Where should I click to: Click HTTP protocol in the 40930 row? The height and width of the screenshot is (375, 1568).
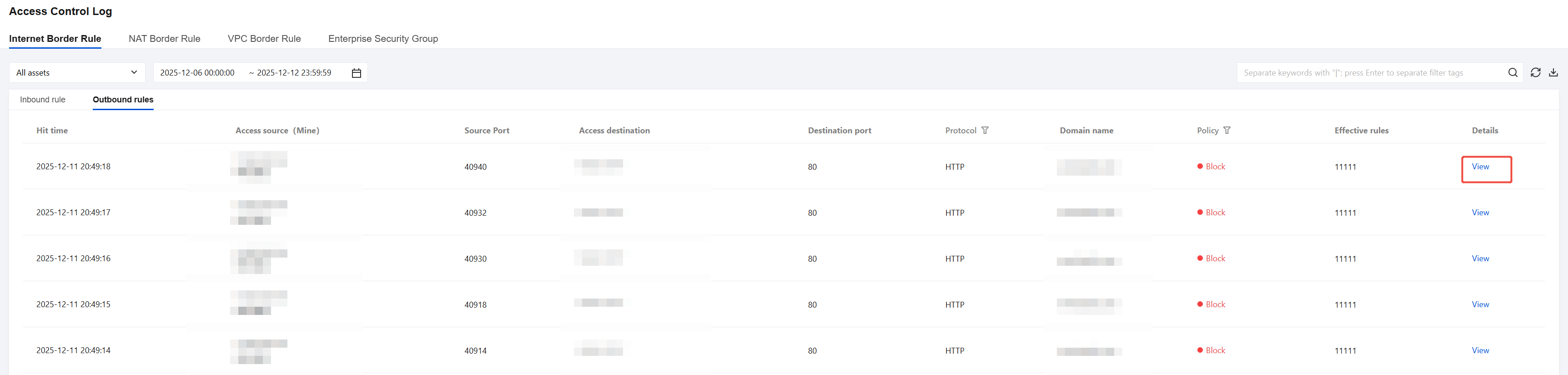[x=955, y=259]
